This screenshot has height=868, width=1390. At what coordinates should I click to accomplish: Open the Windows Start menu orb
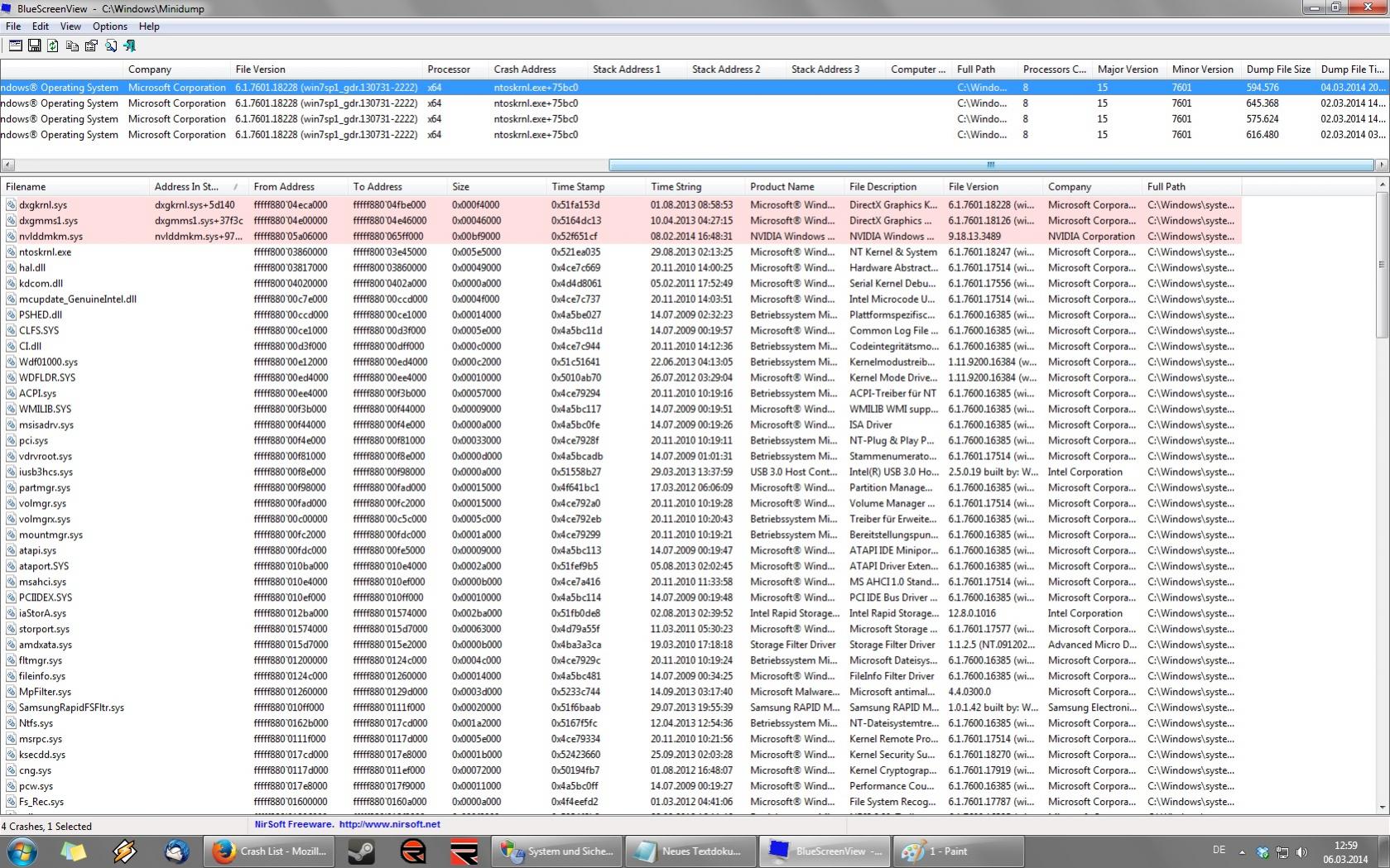(x=22, y=851)
